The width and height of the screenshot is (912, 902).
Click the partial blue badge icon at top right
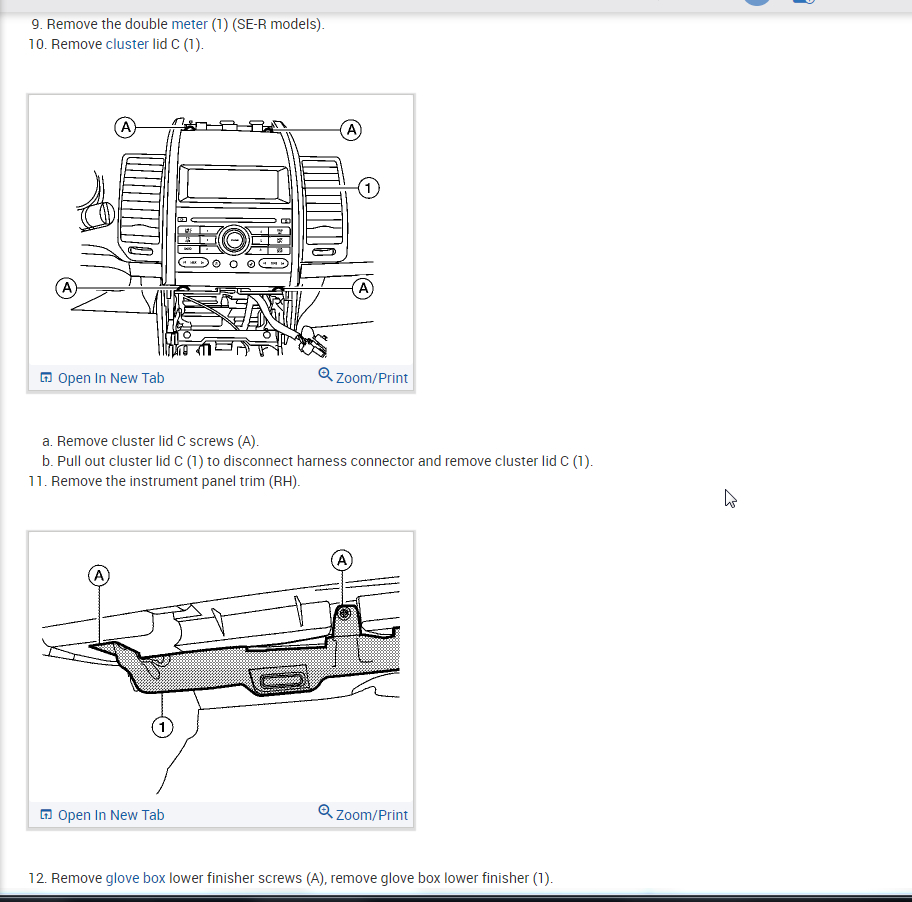coord(804,2)
